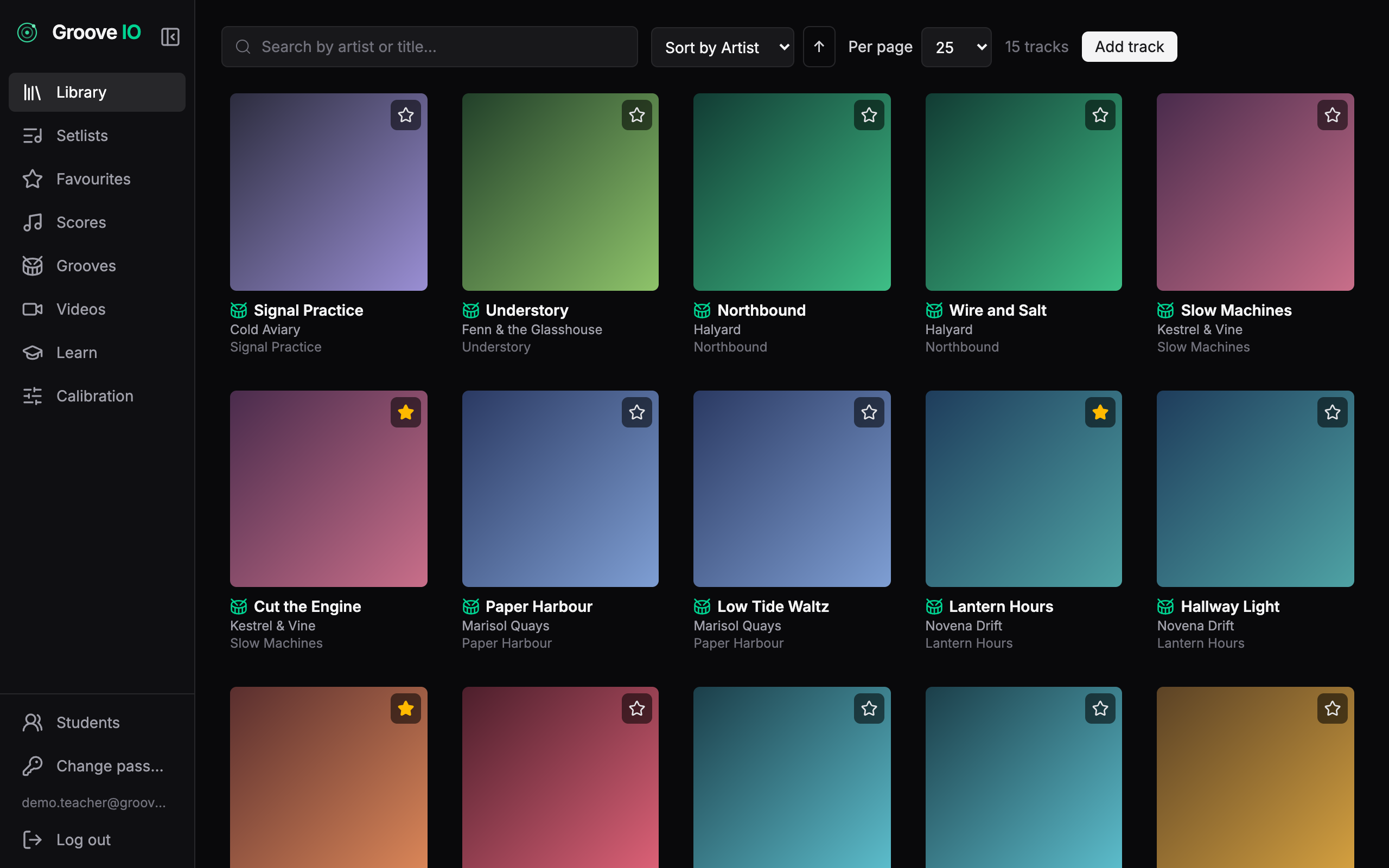This screenshot has width=1389, height=868.
Task: Focus the search by artist or title field
Action: point(429,47)
